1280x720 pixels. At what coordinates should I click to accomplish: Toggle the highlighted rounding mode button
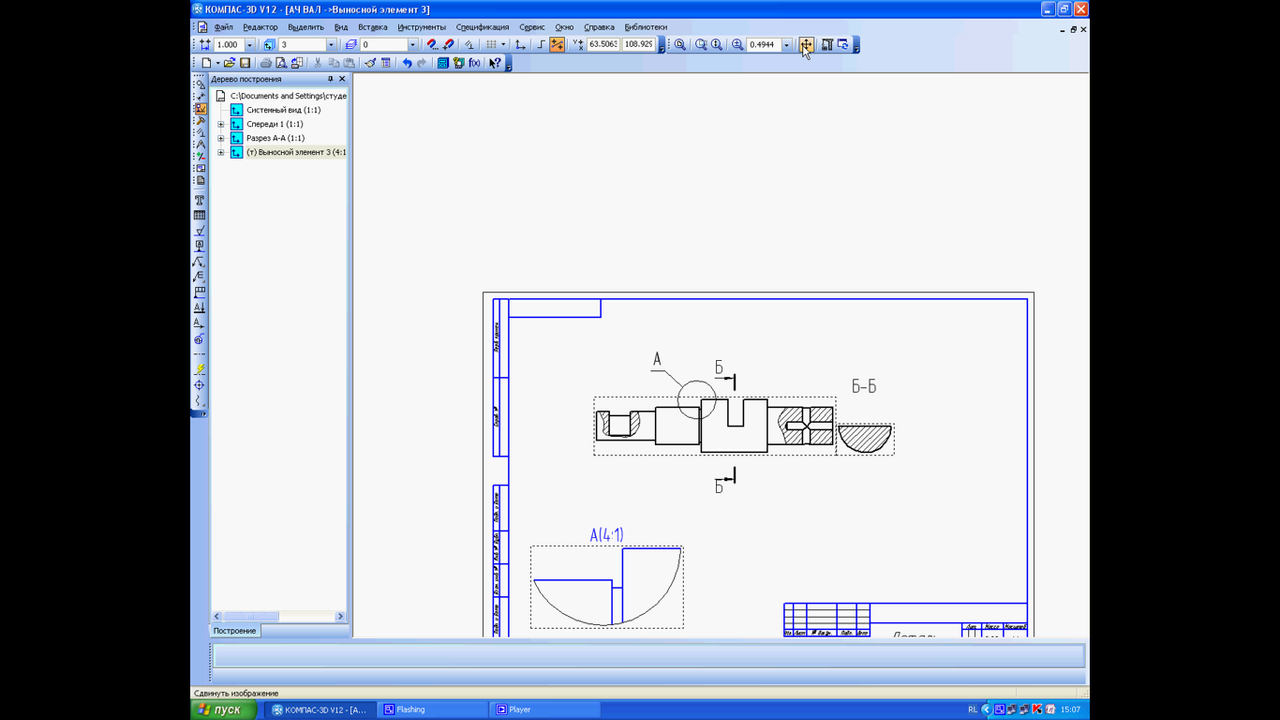point(557,45)
